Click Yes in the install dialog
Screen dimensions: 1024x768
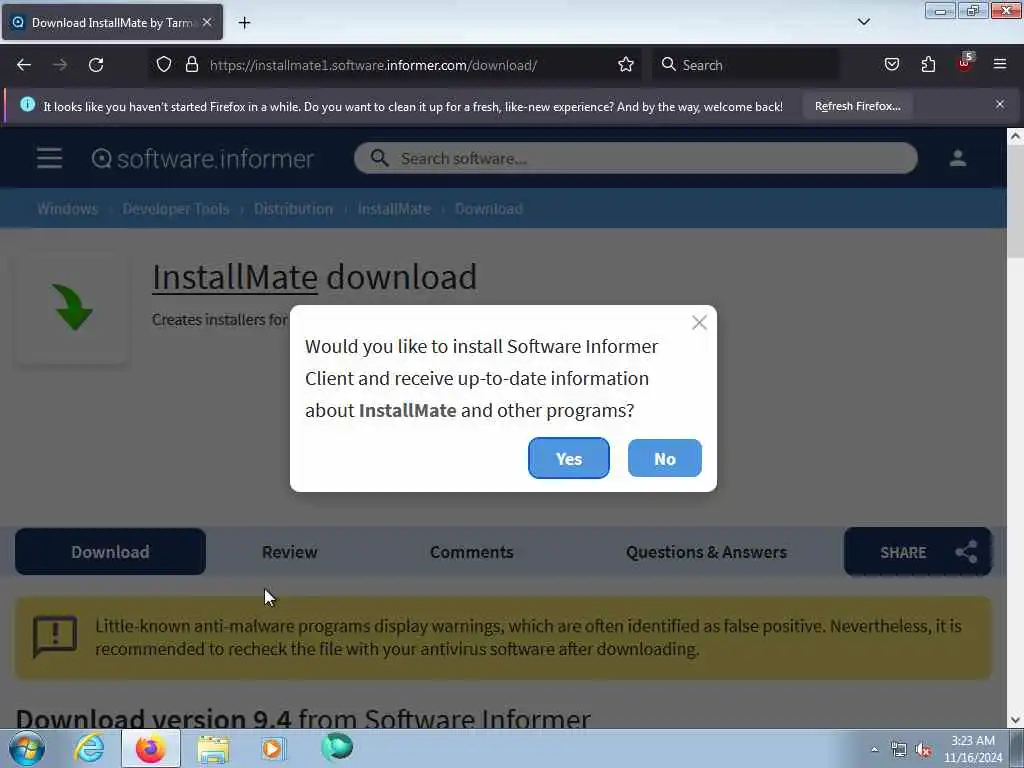tap(568, 458)
